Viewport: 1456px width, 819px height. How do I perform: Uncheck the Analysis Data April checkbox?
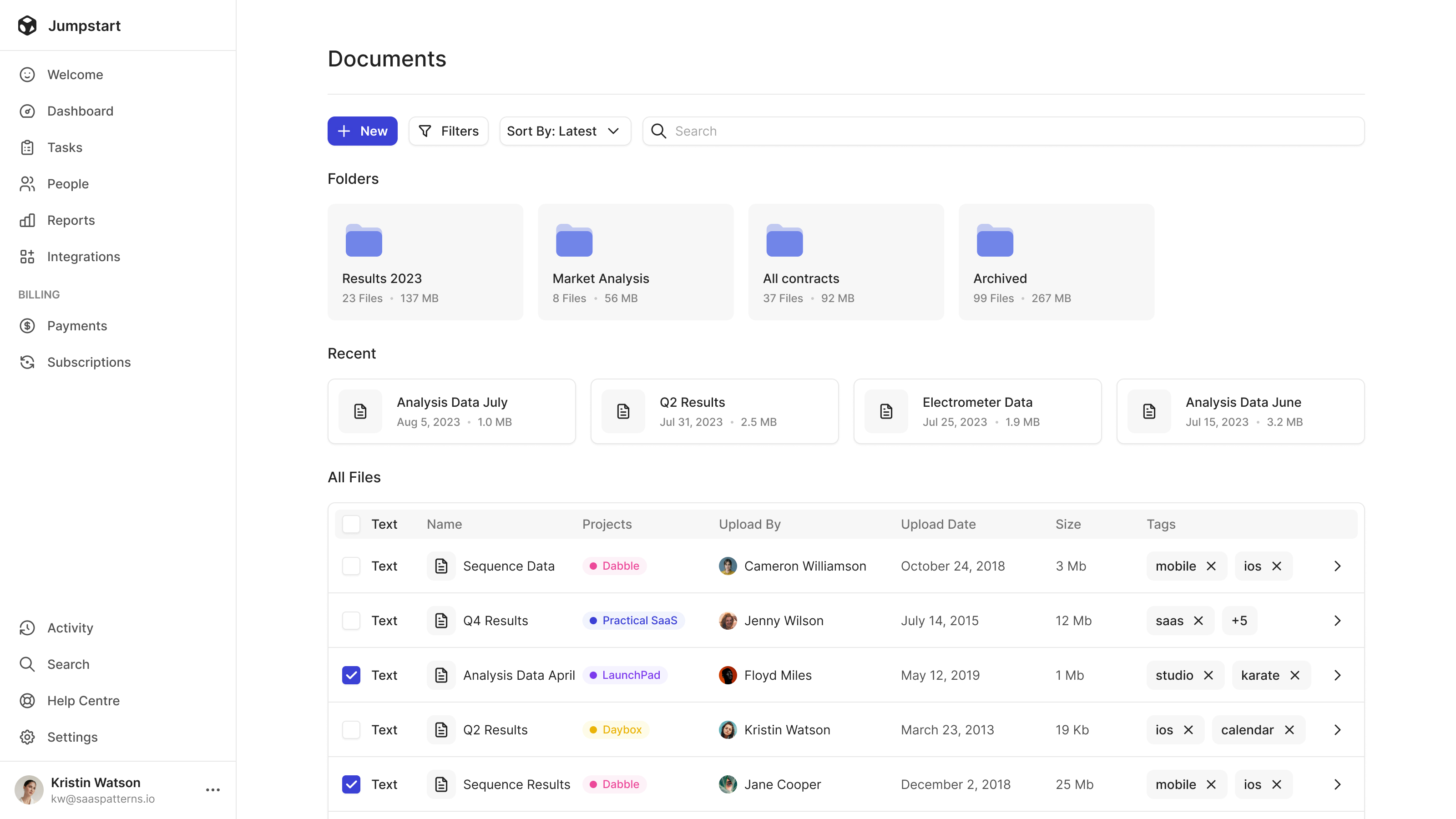tap(351, 675)
